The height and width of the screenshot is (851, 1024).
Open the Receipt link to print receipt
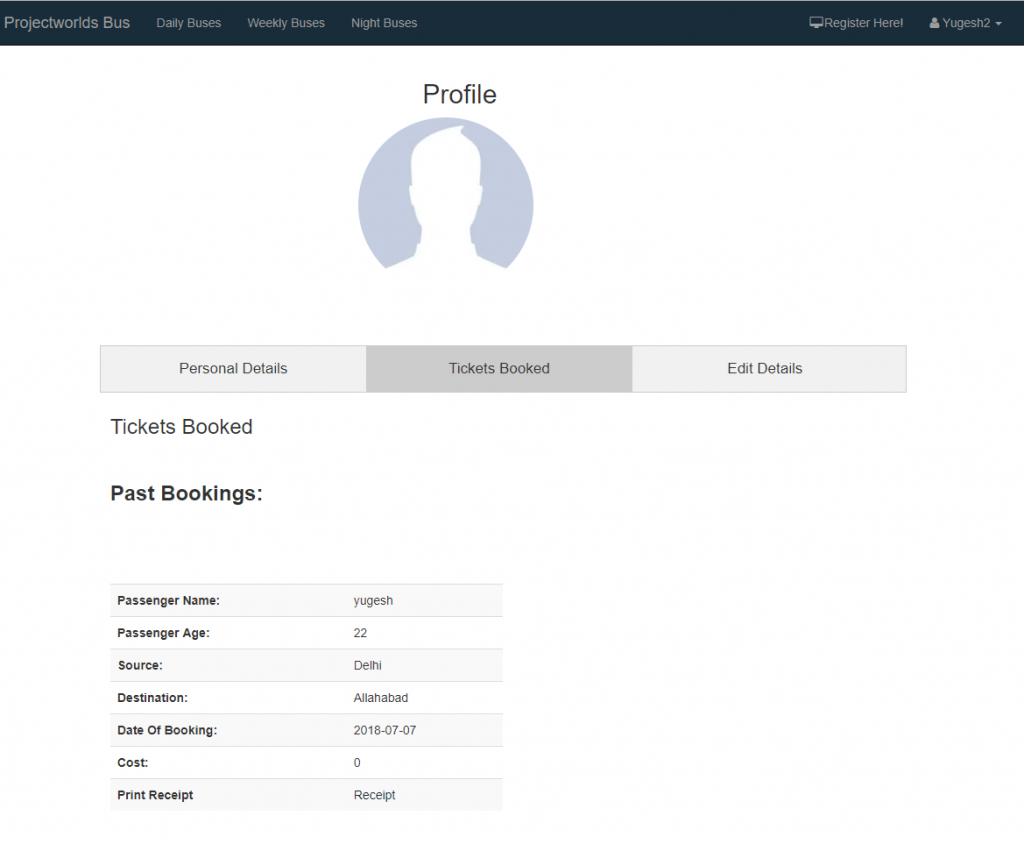(x=374, y=794)
